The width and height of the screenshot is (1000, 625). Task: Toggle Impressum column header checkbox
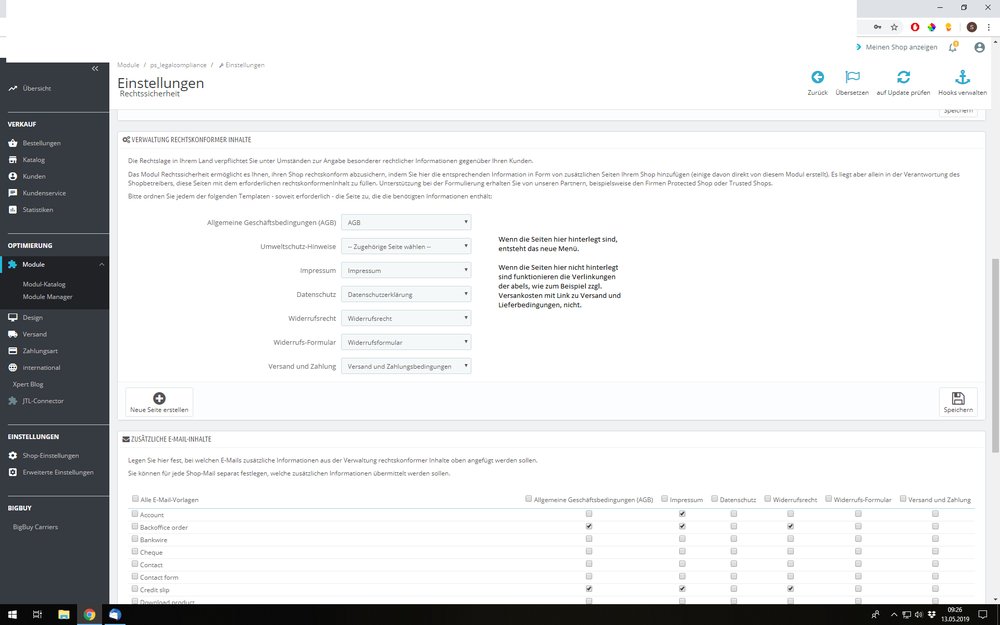tap(665, 499)
